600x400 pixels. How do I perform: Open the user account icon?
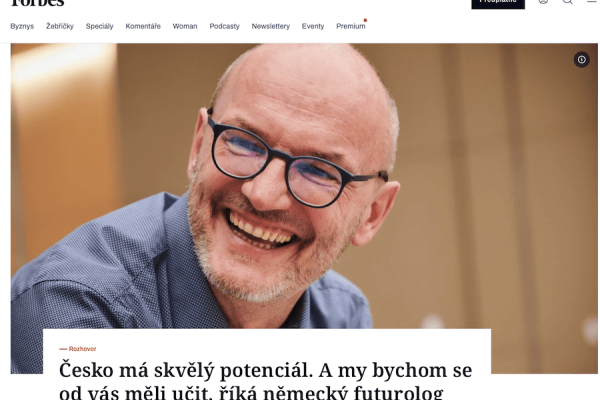click(x=543, y=2)
